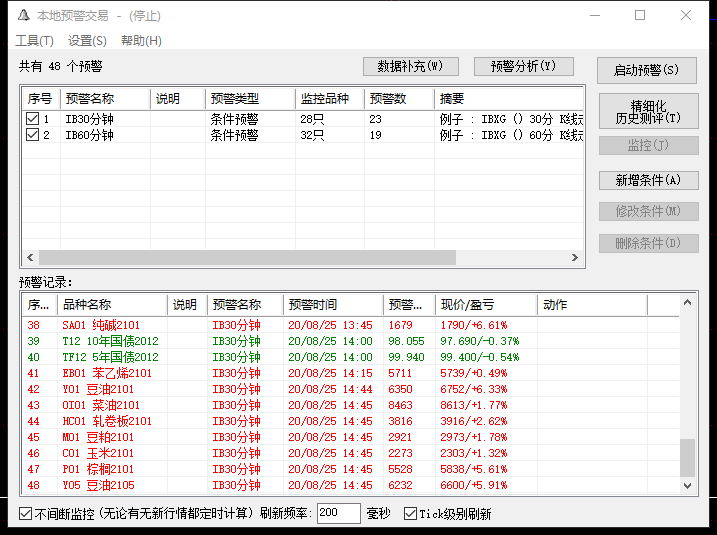Open 精细化历史测评(T)
The width and height of the screenshot is (717, 535).
pos(646,112)
